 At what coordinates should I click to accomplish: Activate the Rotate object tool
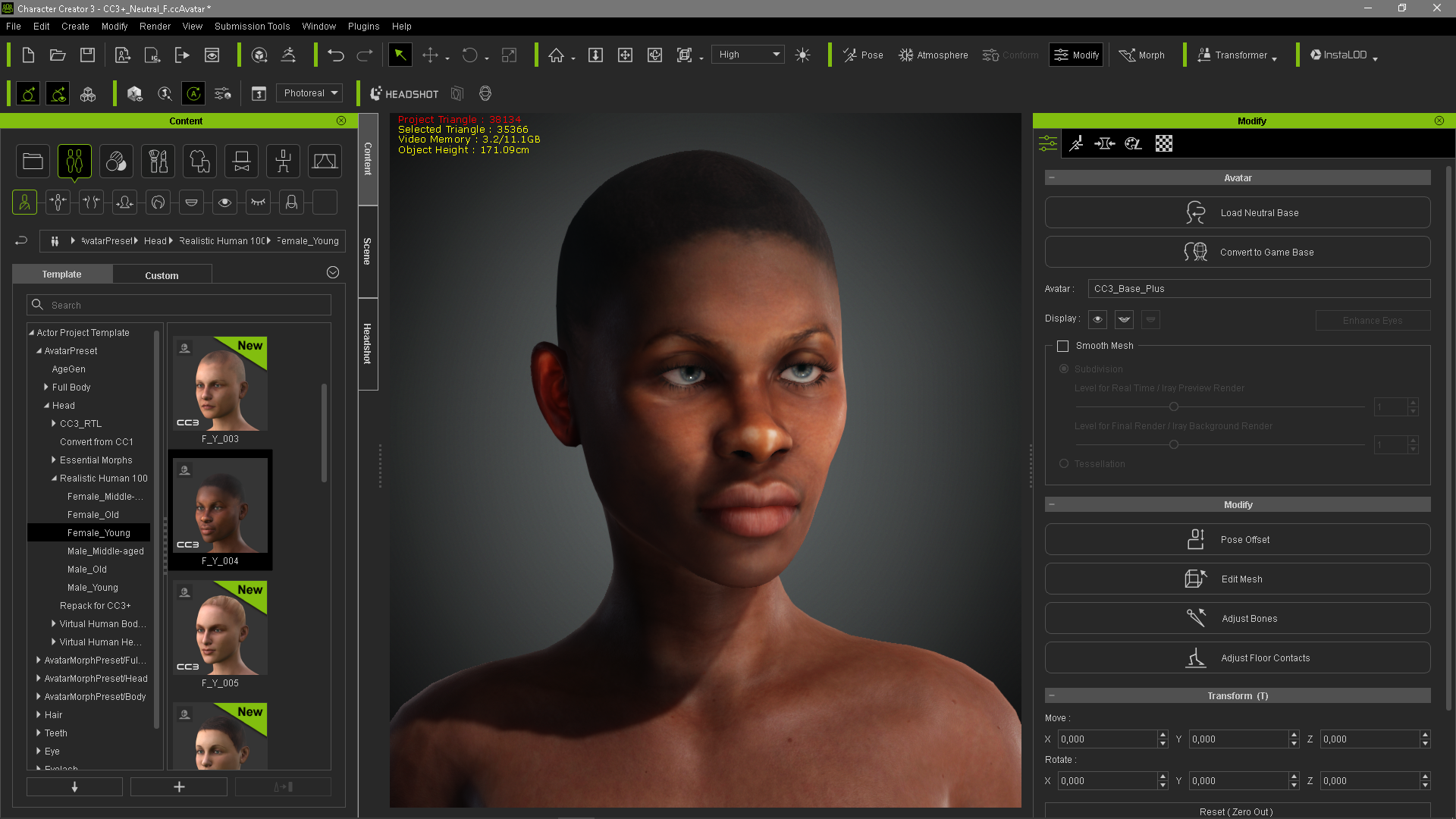click(x=470, y=55)
